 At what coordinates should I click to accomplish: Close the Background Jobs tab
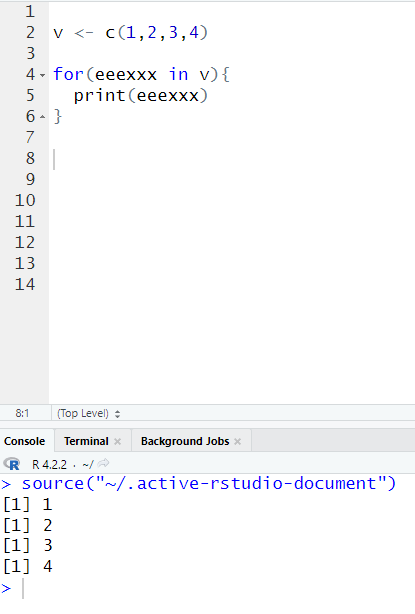tap(237, 442)
